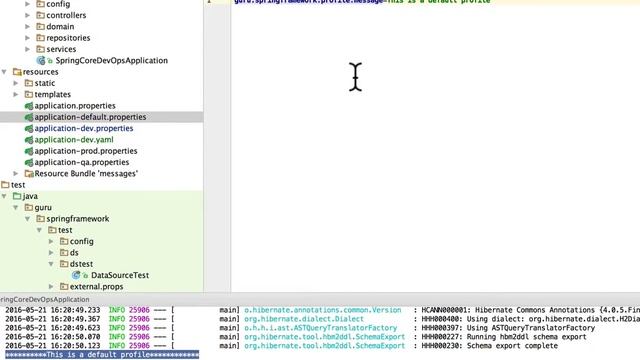Click 'Running hbm2ddl schema export' log message

coord(526,337)
